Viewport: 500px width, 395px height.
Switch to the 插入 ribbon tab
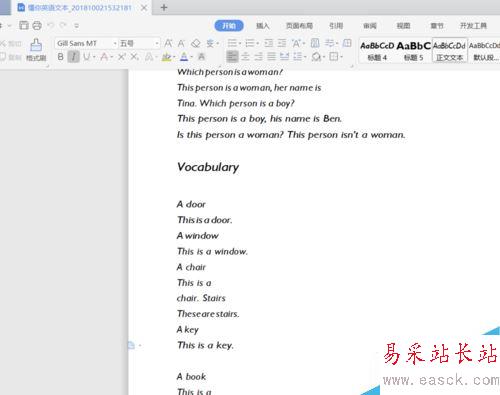click(x=263, y=26)
